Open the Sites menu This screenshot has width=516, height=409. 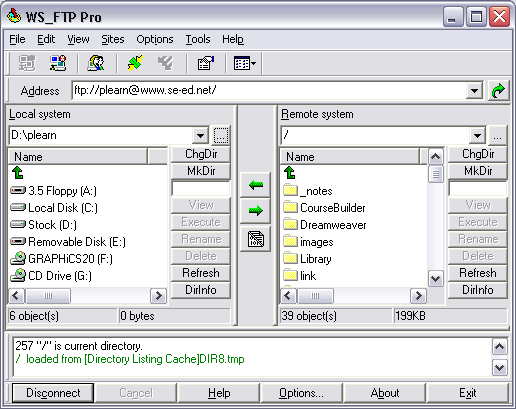(x=113, y=39)
